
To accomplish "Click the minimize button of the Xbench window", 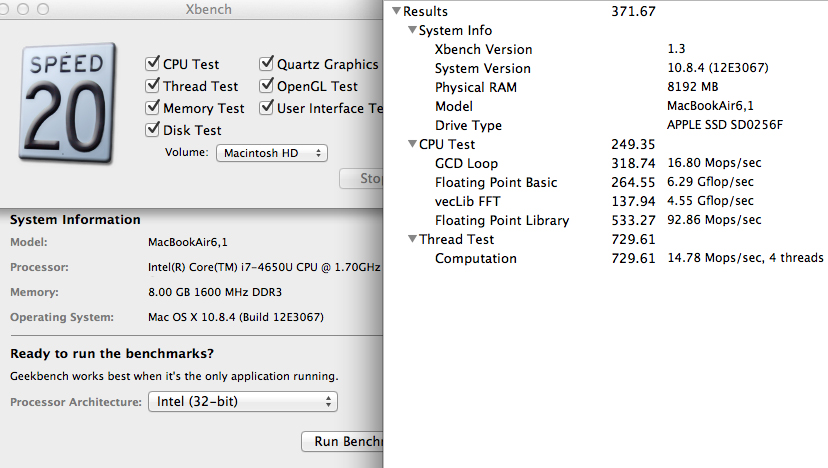I will [x=23, y=9].
